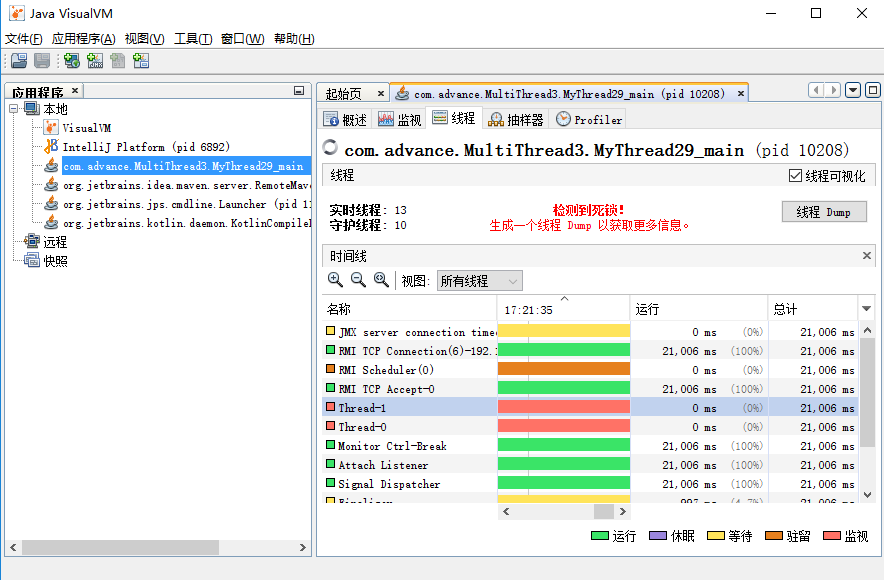
Task: Zoom out on the timeline
Action: 358,280
